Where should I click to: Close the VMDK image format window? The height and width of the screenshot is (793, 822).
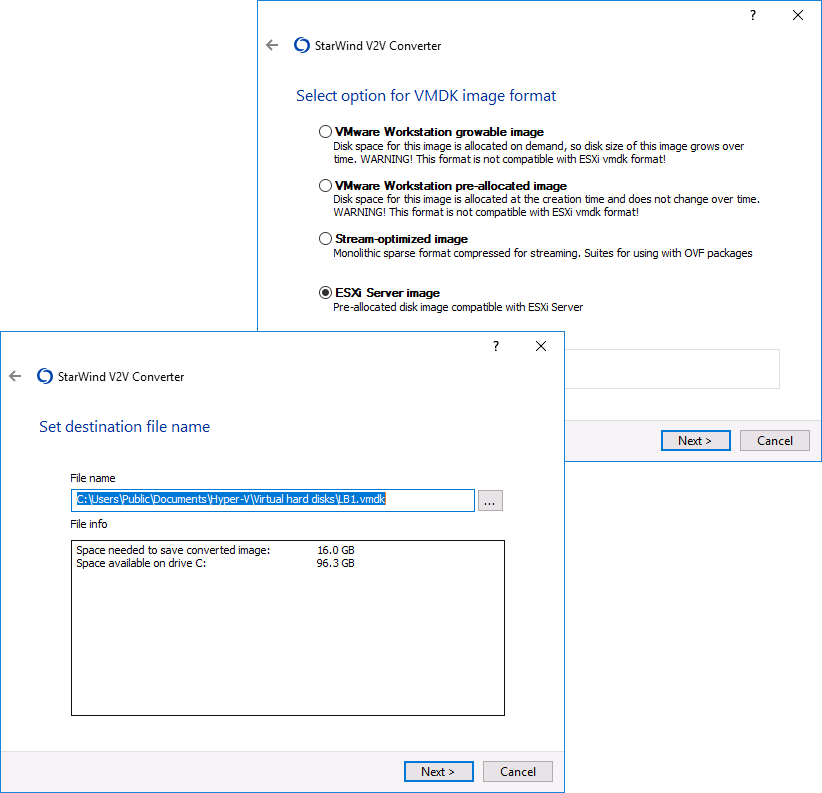tap(798, 15)
